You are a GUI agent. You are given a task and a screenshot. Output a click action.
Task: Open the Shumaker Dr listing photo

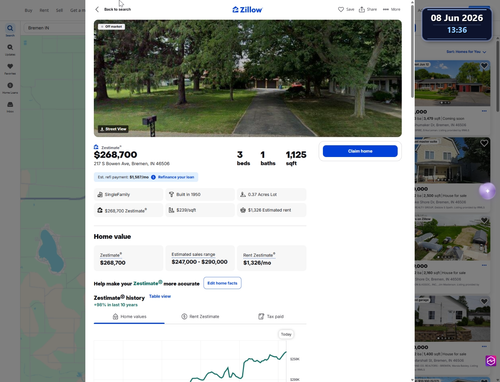point(452,83)
